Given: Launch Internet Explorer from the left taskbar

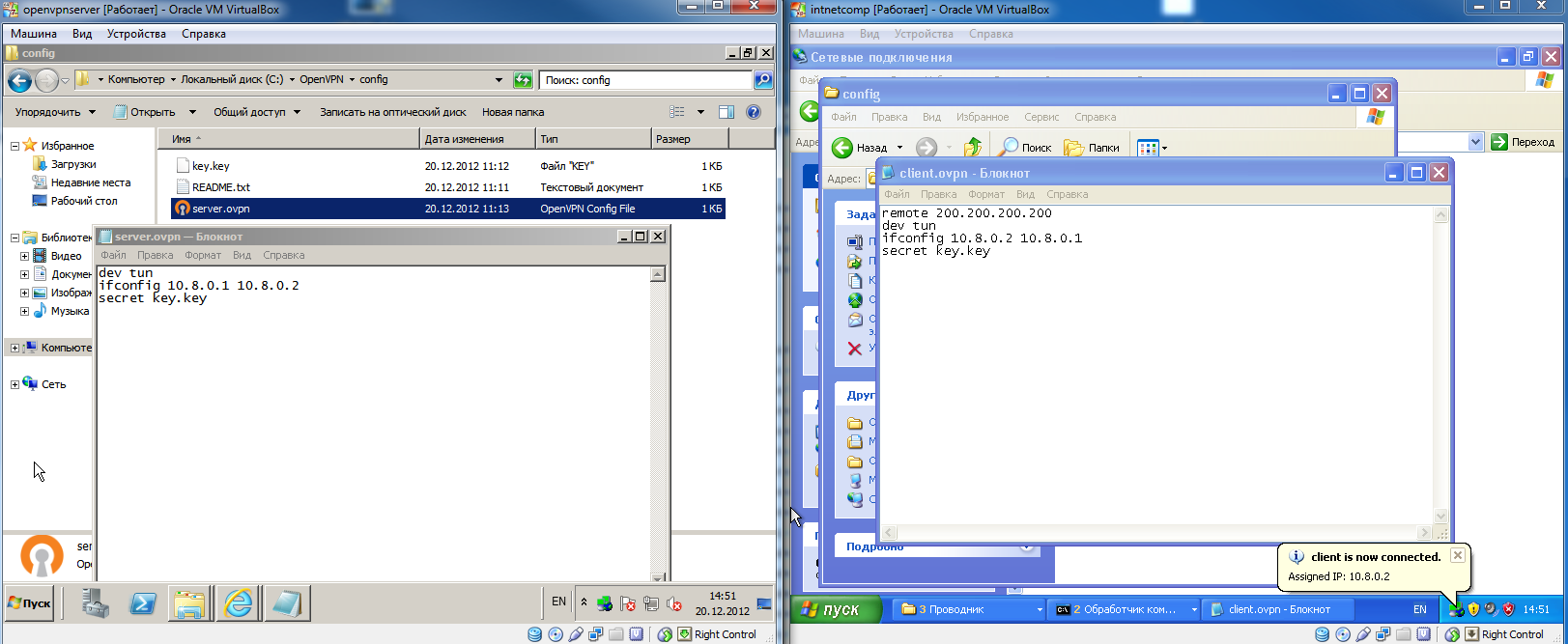Looking at the screenshot, I should tap(238, 603).
